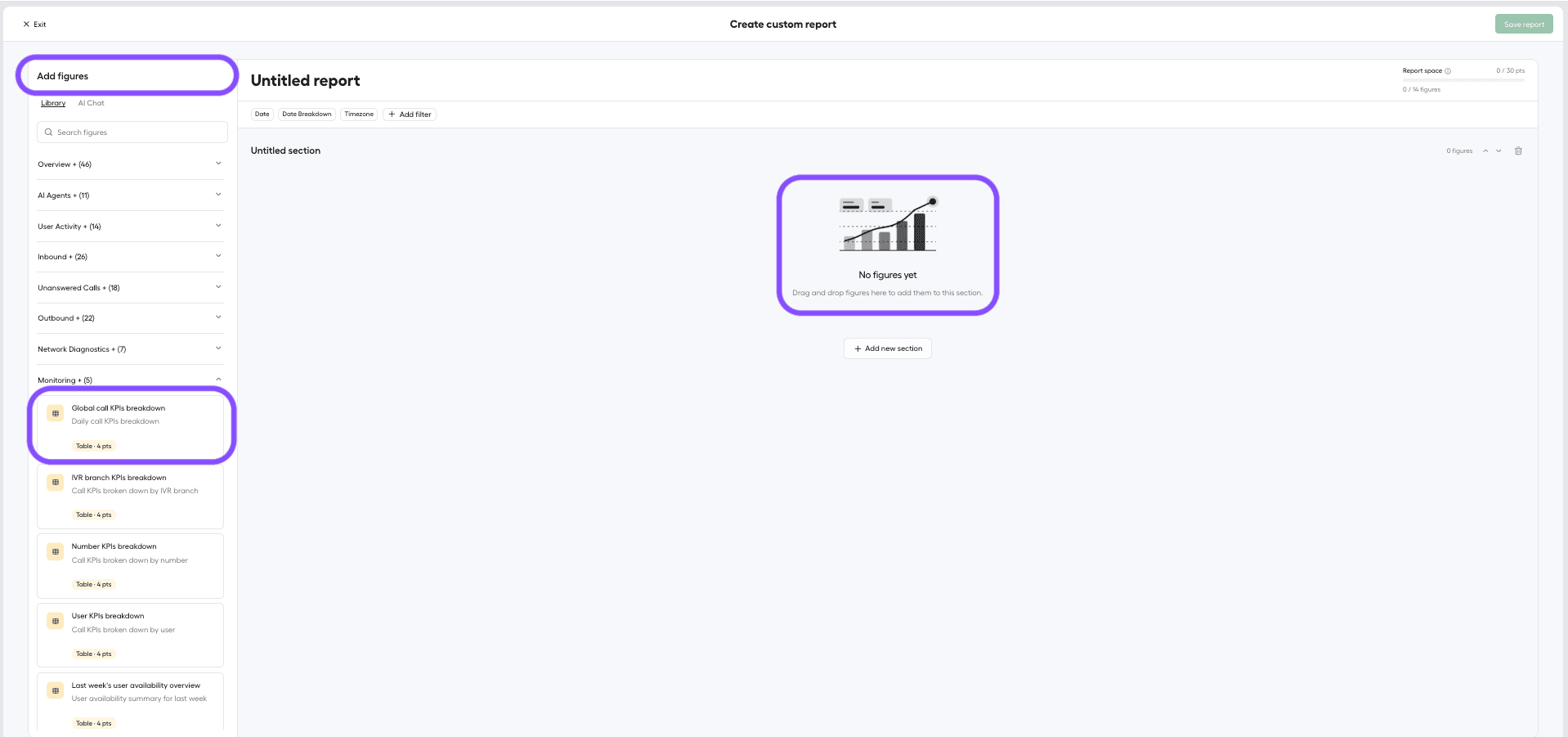The image size is (1568, 737).
Task: Move section down with the down arrow
Action: (x=1499, y=151)
